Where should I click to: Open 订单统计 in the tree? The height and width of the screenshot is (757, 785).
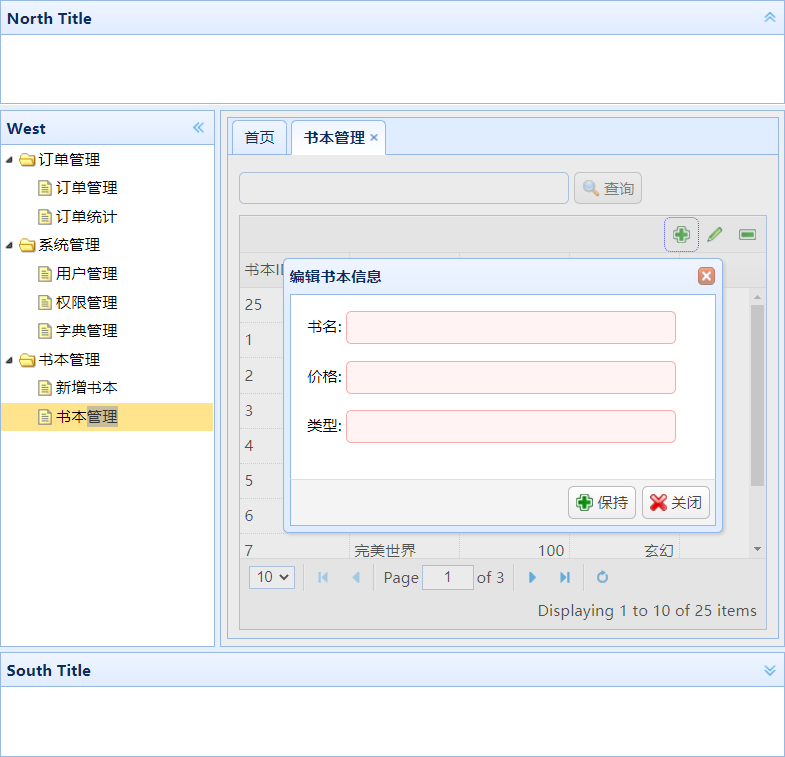coord(86,217)
